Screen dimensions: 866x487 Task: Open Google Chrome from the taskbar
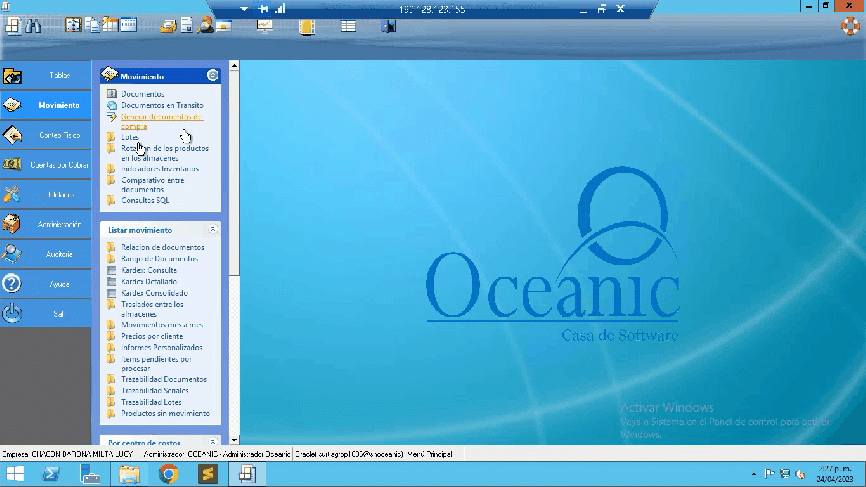point(168,473)
